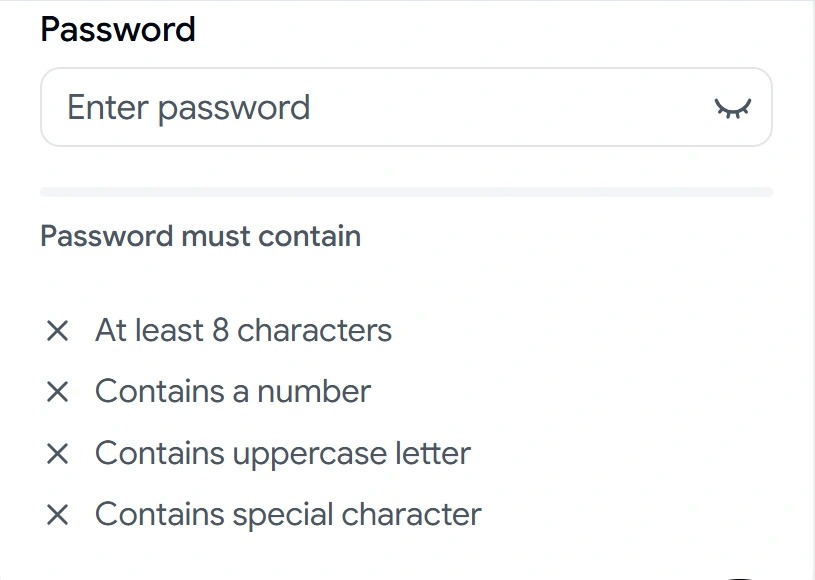Select the Contains uppercase letter requirement text

(x=283, y=454)
